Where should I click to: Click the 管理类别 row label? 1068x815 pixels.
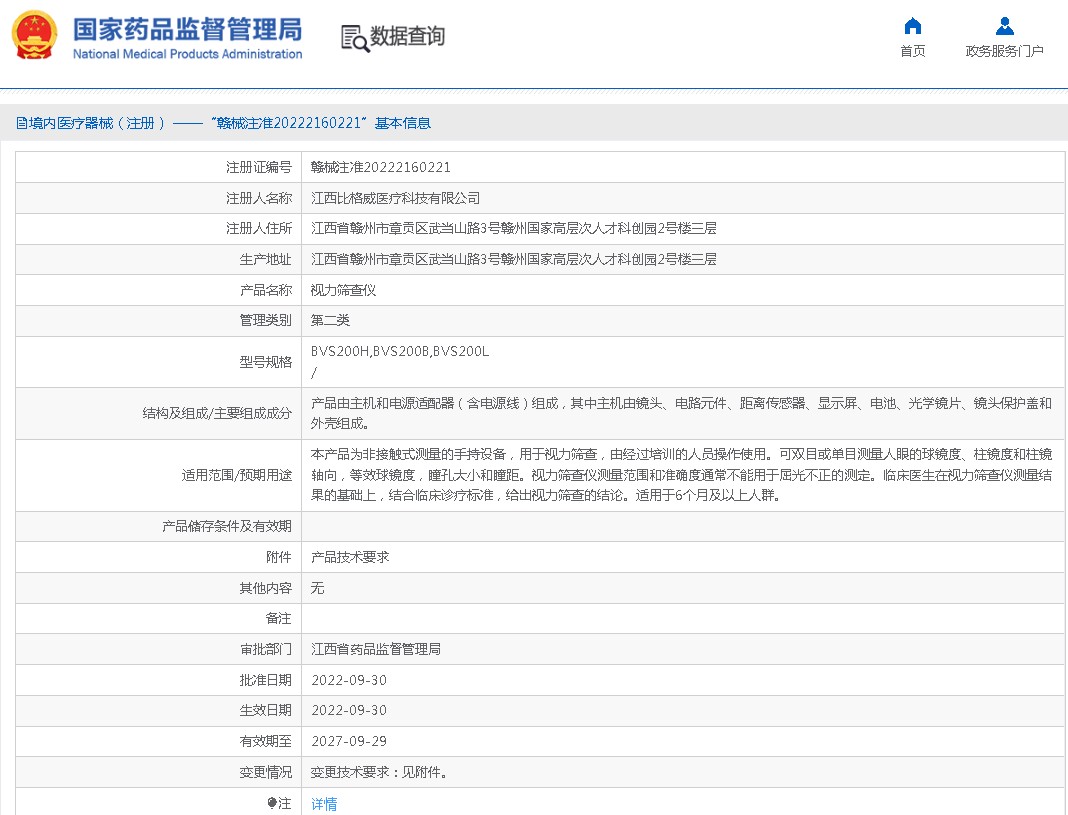pos(266,320)
